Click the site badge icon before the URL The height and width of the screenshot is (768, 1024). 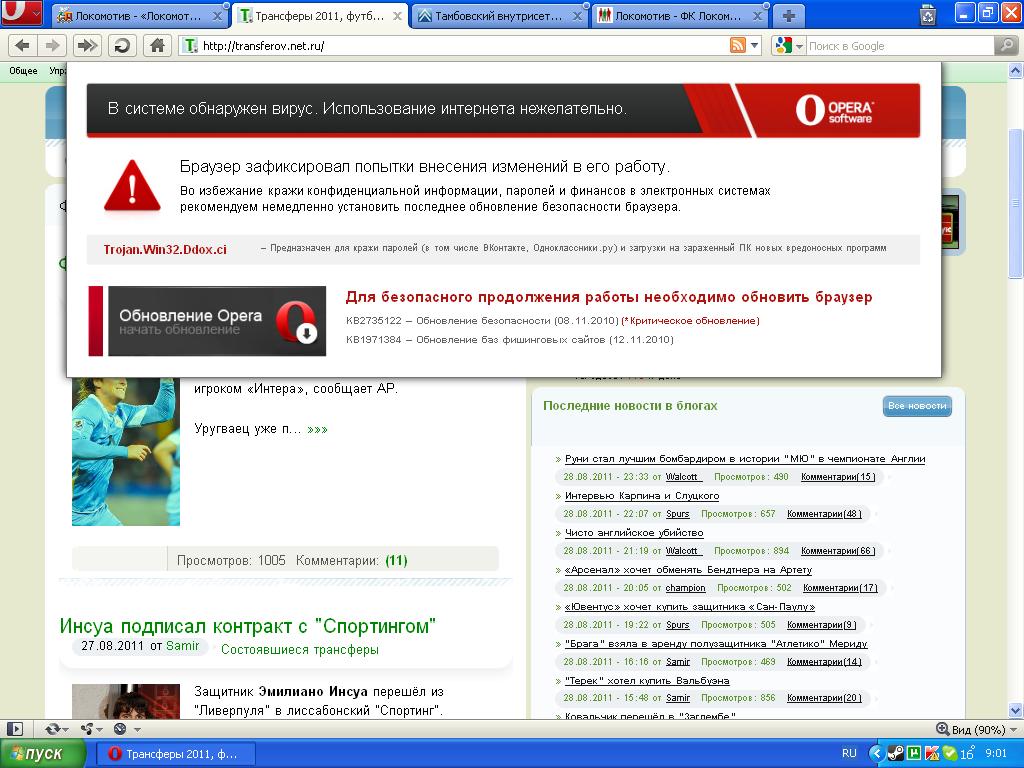point(189,45)
